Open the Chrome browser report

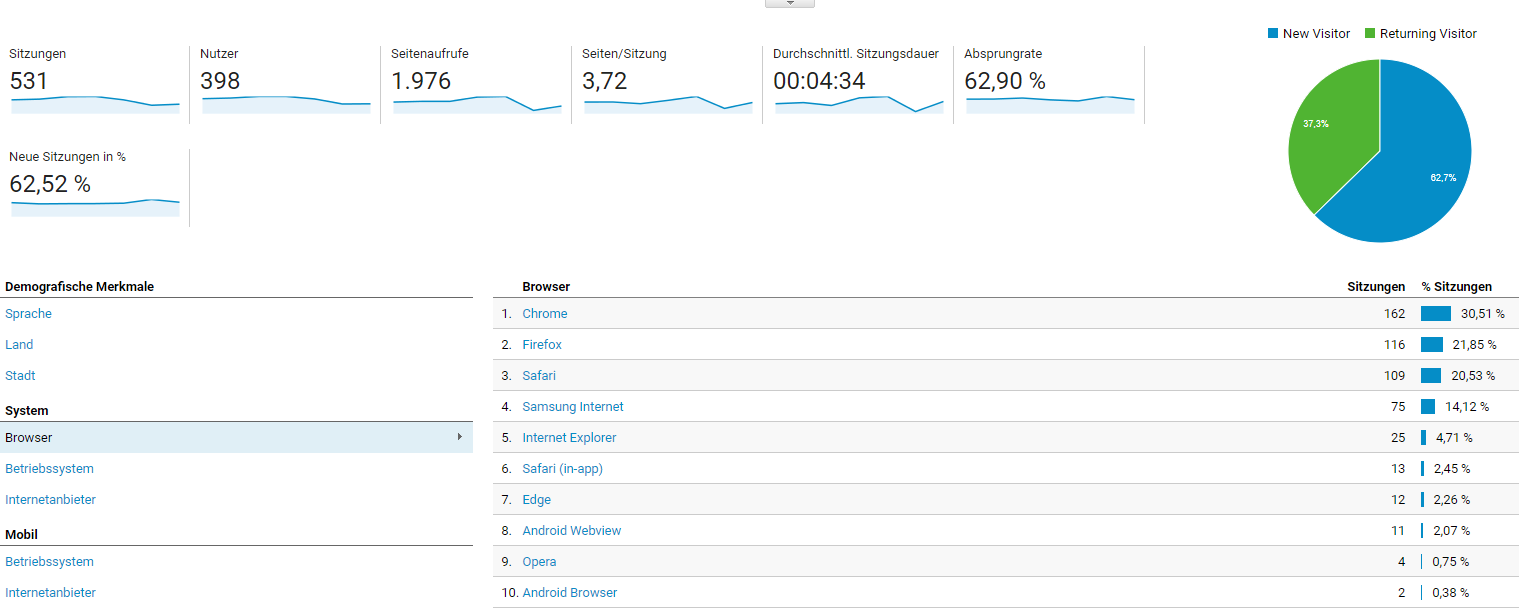[544, 313]
